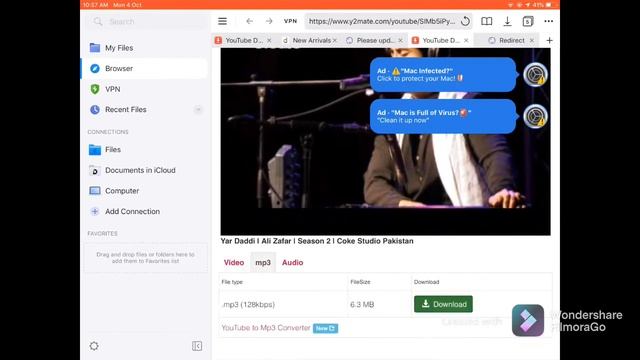Open settings gear in sidebar
The height and width of the screenshot is (360, 640).
94,346
